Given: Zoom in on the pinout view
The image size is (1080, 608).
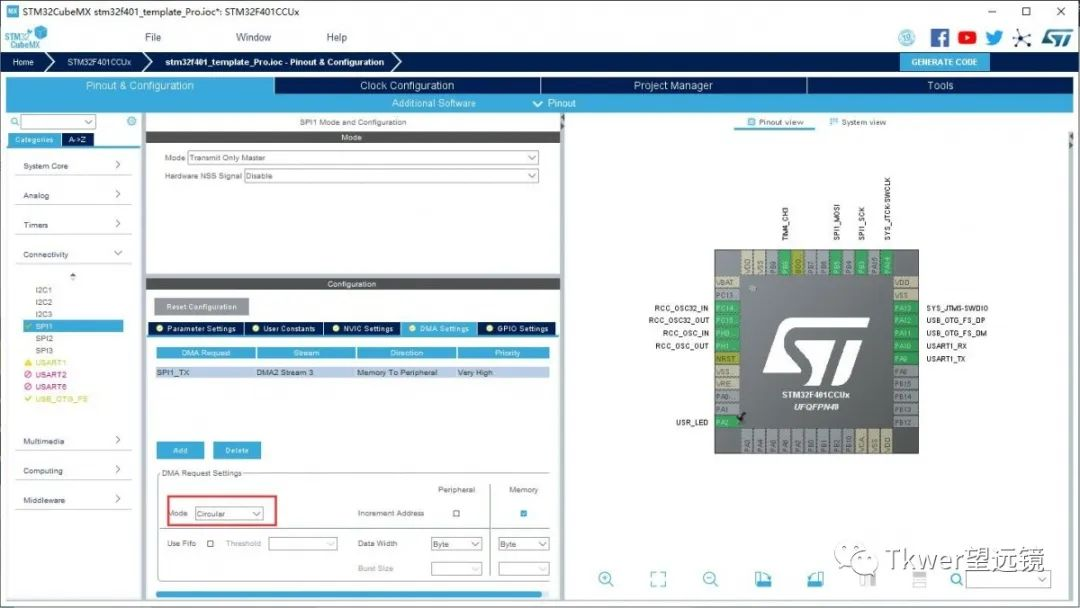Looking at the screenshot, I should pyautogui.click(x=606, y=579).
